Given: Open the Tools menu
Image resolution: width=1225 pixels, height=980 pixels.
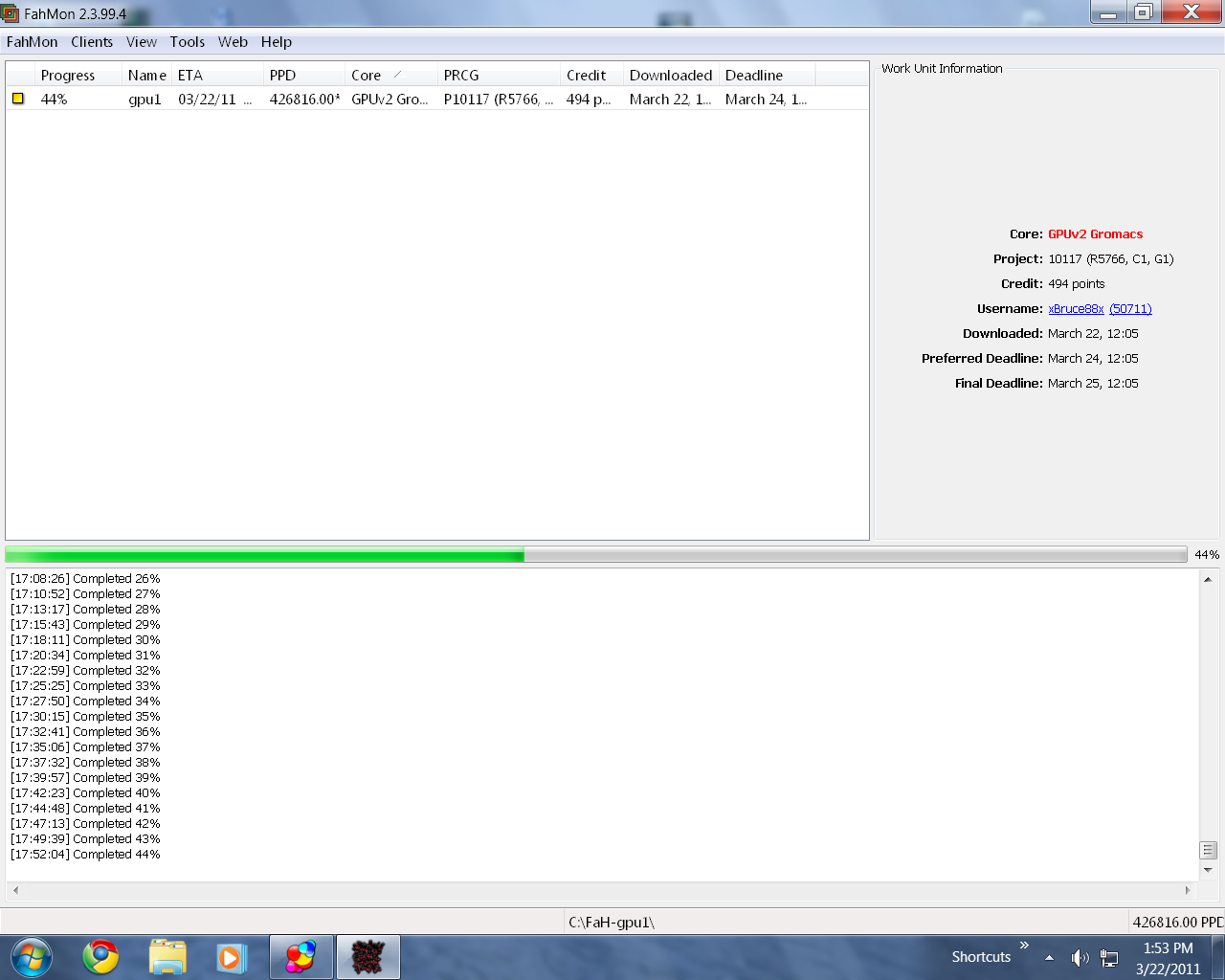Looking at the screenshot, I should 188,42.
